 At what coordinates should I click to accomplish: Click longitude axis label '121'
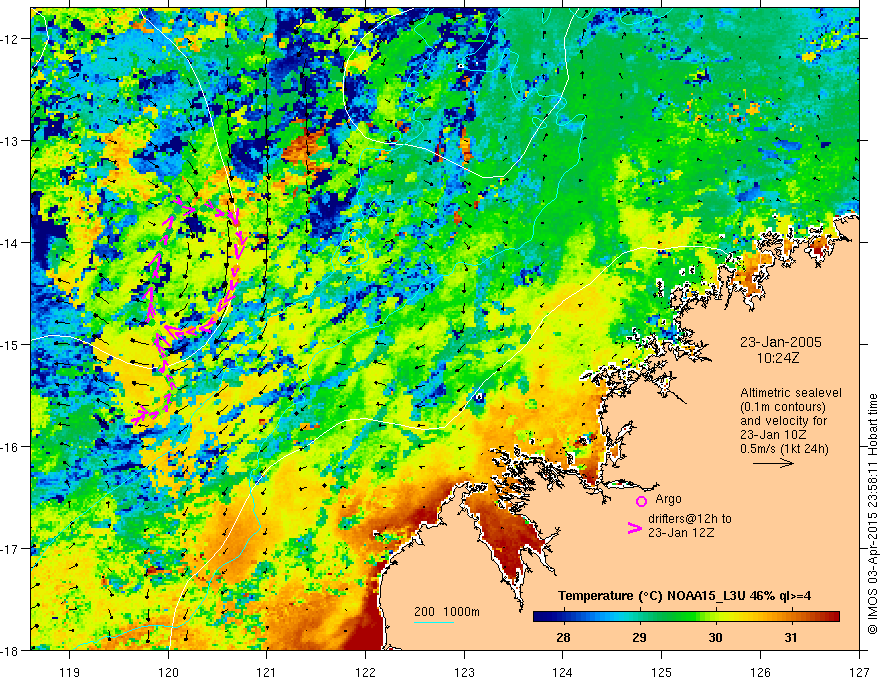[x=267, y=672]
